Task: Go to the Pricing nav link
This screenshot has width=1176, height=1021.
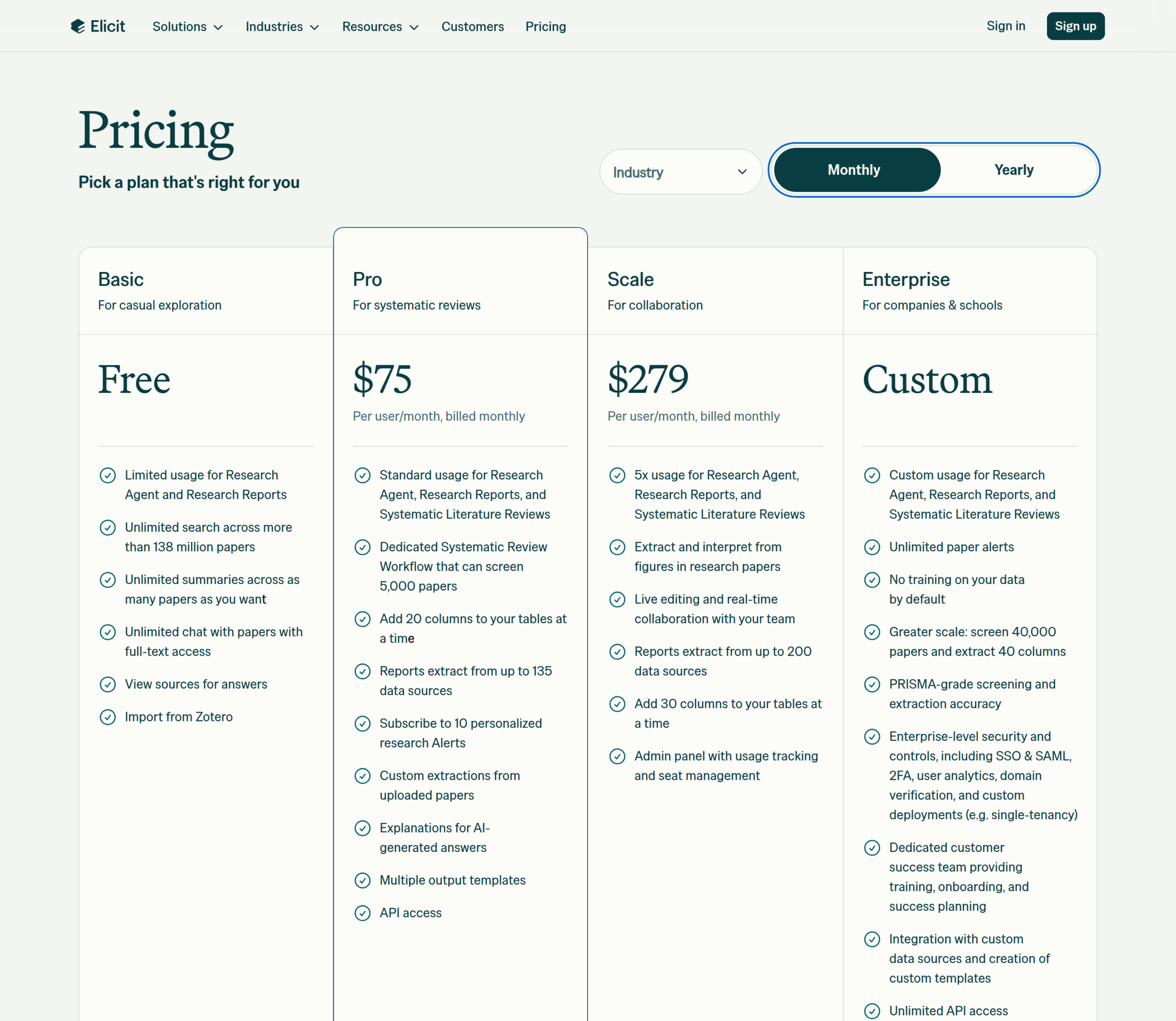Action: click(545, 27)
